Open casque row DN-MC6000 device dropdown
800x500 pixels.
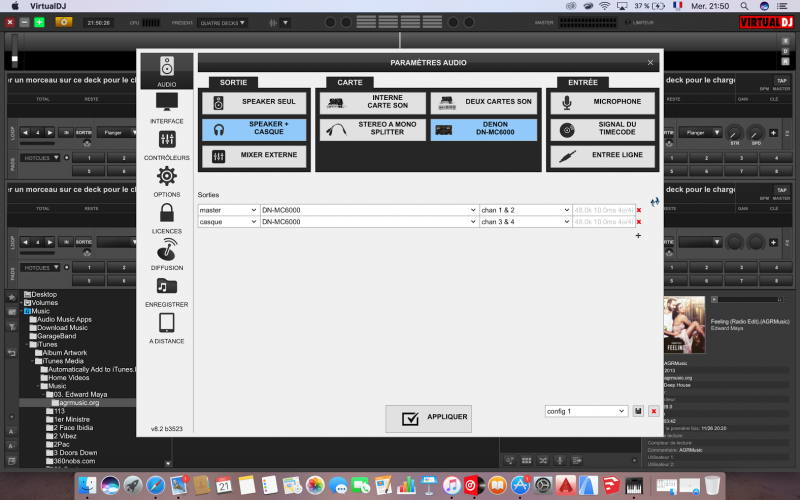pos(369,221)
